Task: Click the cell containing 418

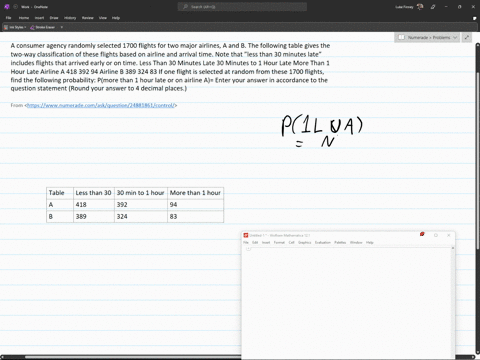Action: point(94,204)
